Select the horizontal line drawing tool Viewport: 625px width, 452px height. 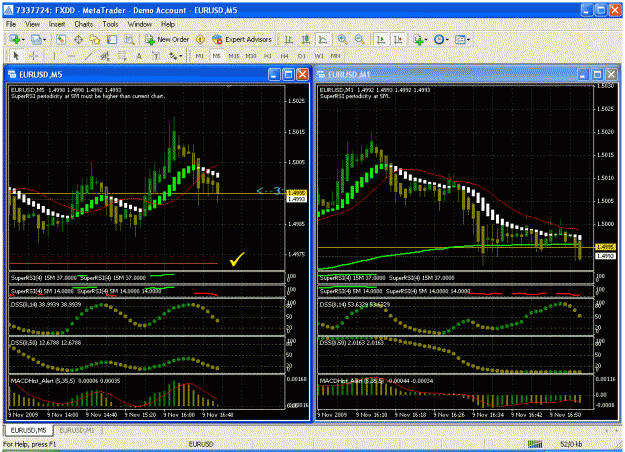71,56
